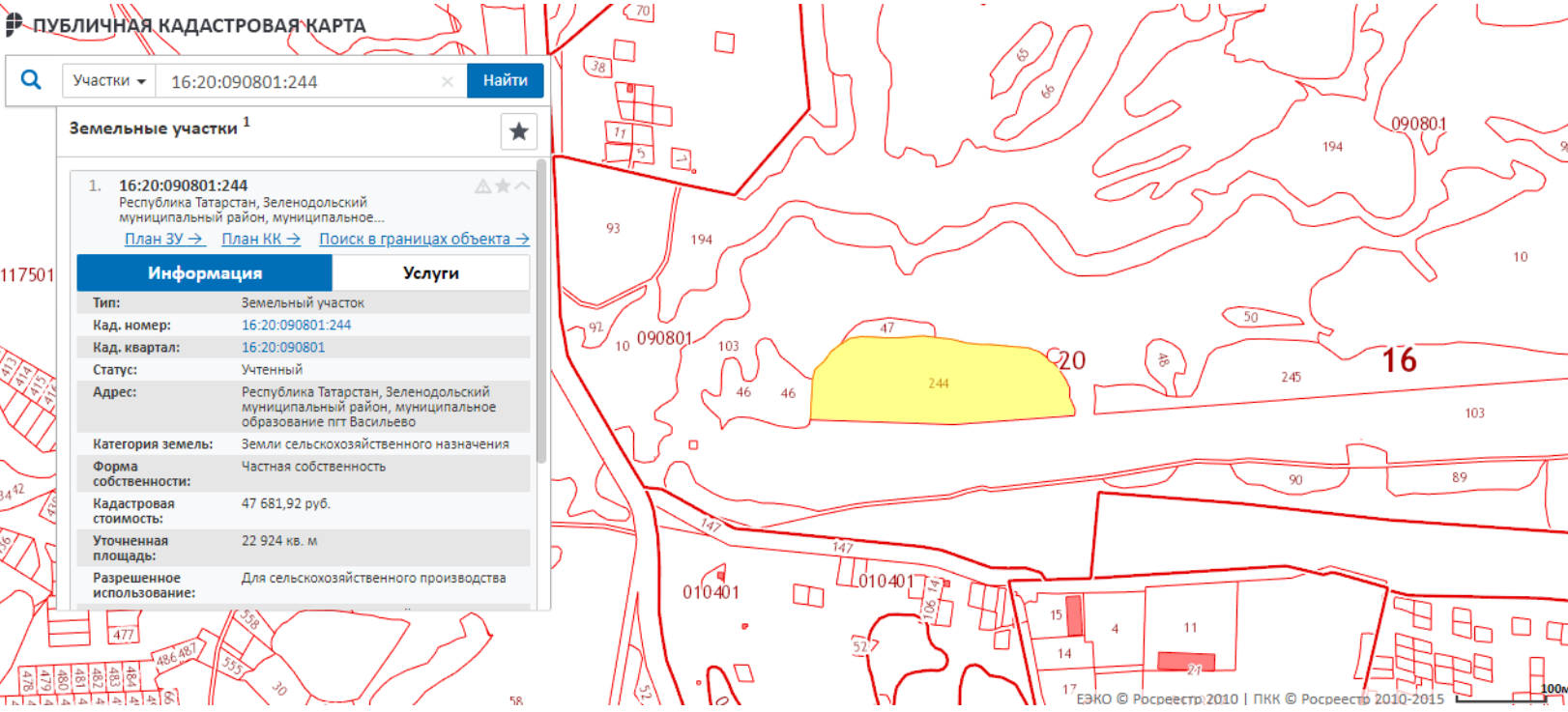Clear the search field with X icon
Screen dimensions: 1568x712
coord(448,82)
